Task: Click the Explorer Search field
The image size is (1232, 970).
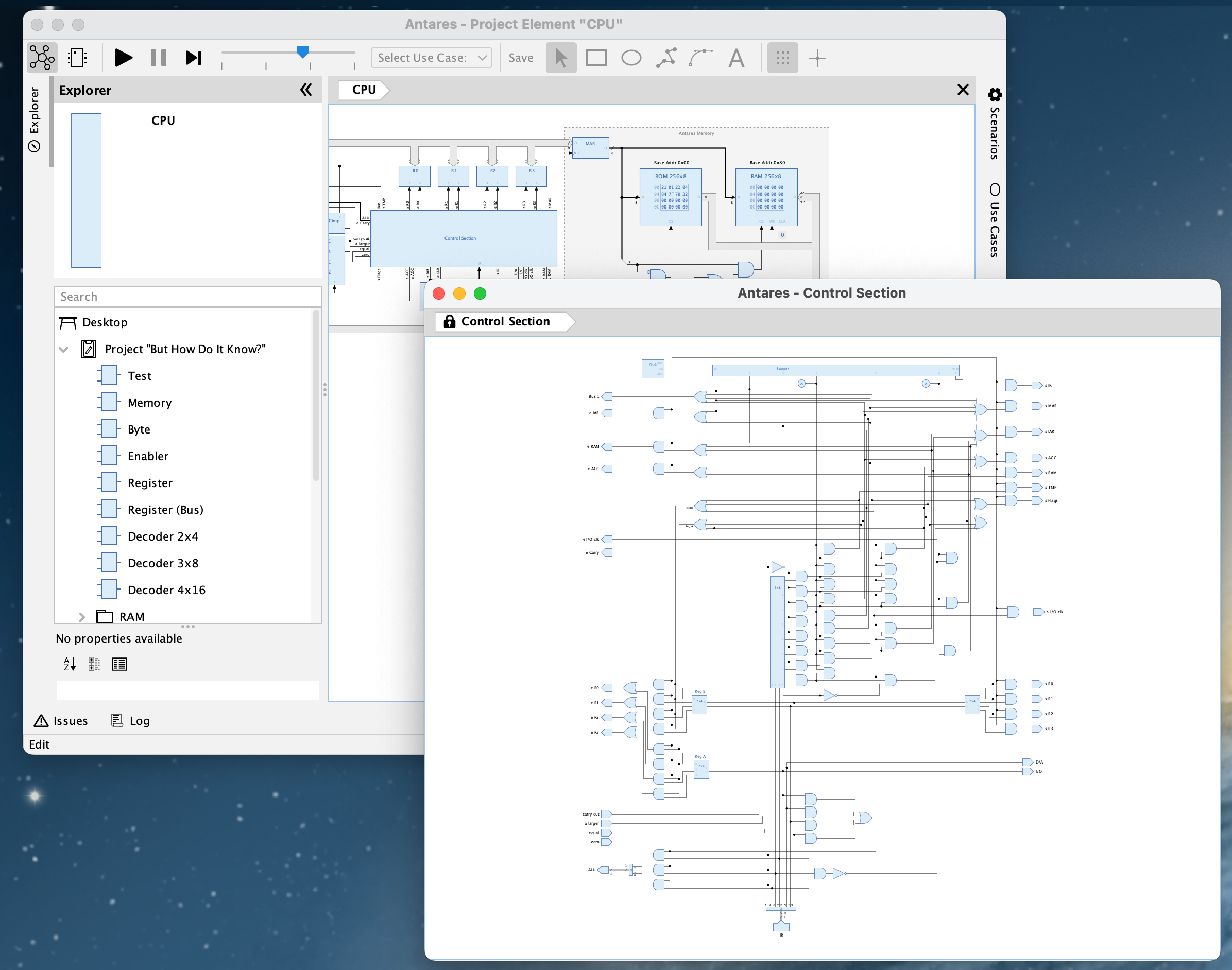Action: (x=187, y=297)
